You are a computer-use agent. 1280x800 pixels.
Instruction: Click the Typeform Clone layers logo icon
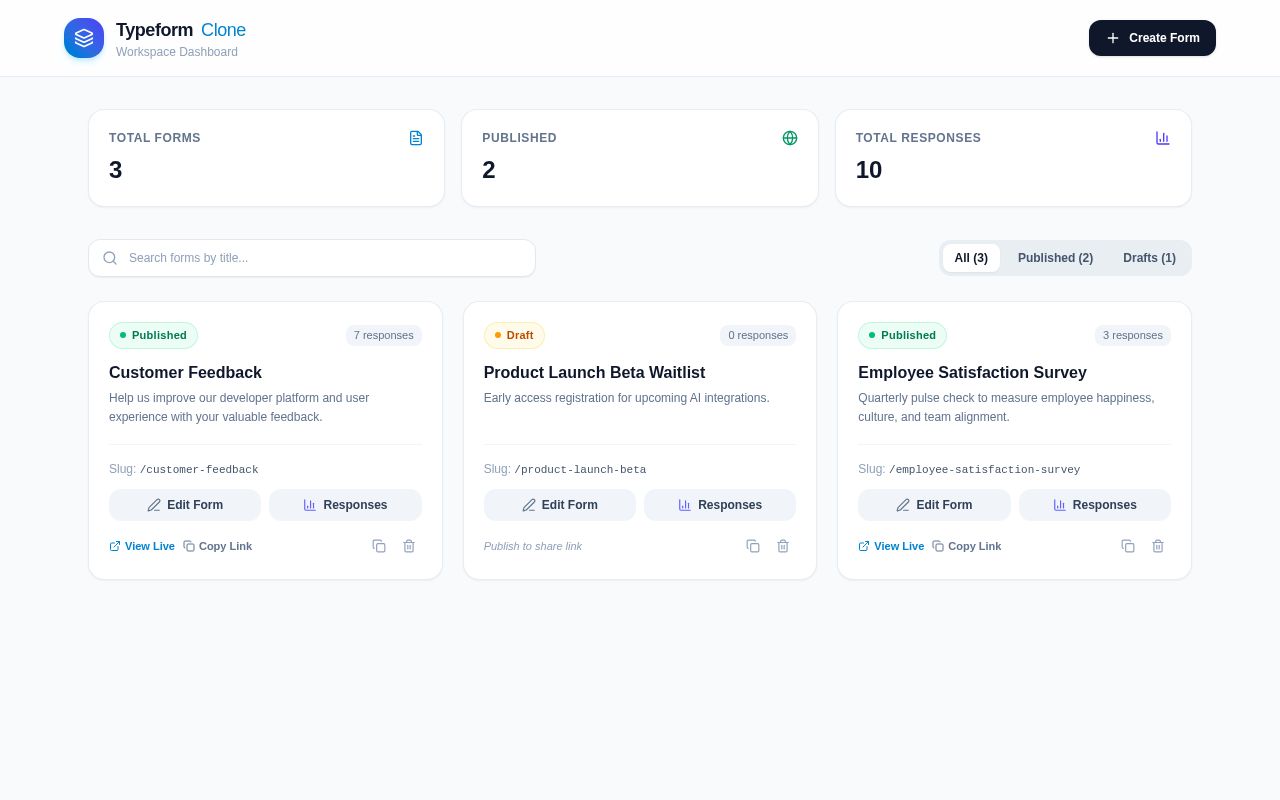(x=84, y=38)
